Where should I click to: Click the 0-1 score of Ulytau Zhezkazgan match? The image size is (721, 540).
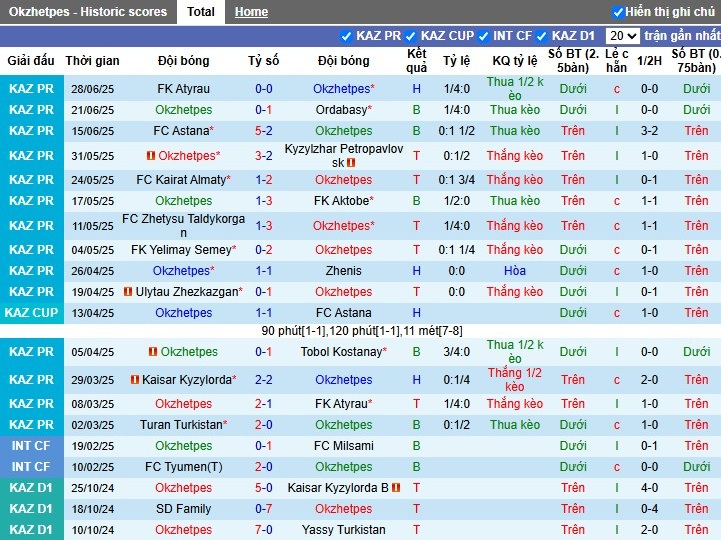click(x=264, y=292)
